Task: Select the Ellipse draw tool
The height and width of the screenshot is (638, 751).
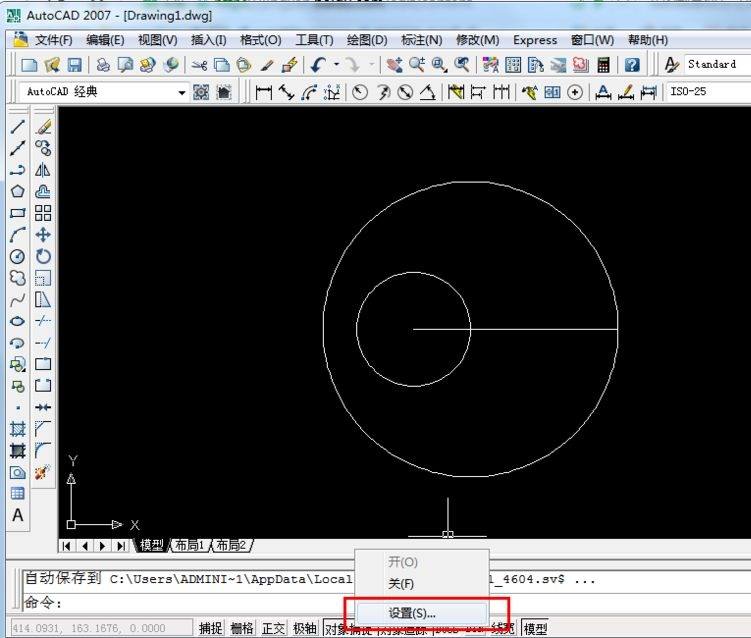Action: [18, 321]
